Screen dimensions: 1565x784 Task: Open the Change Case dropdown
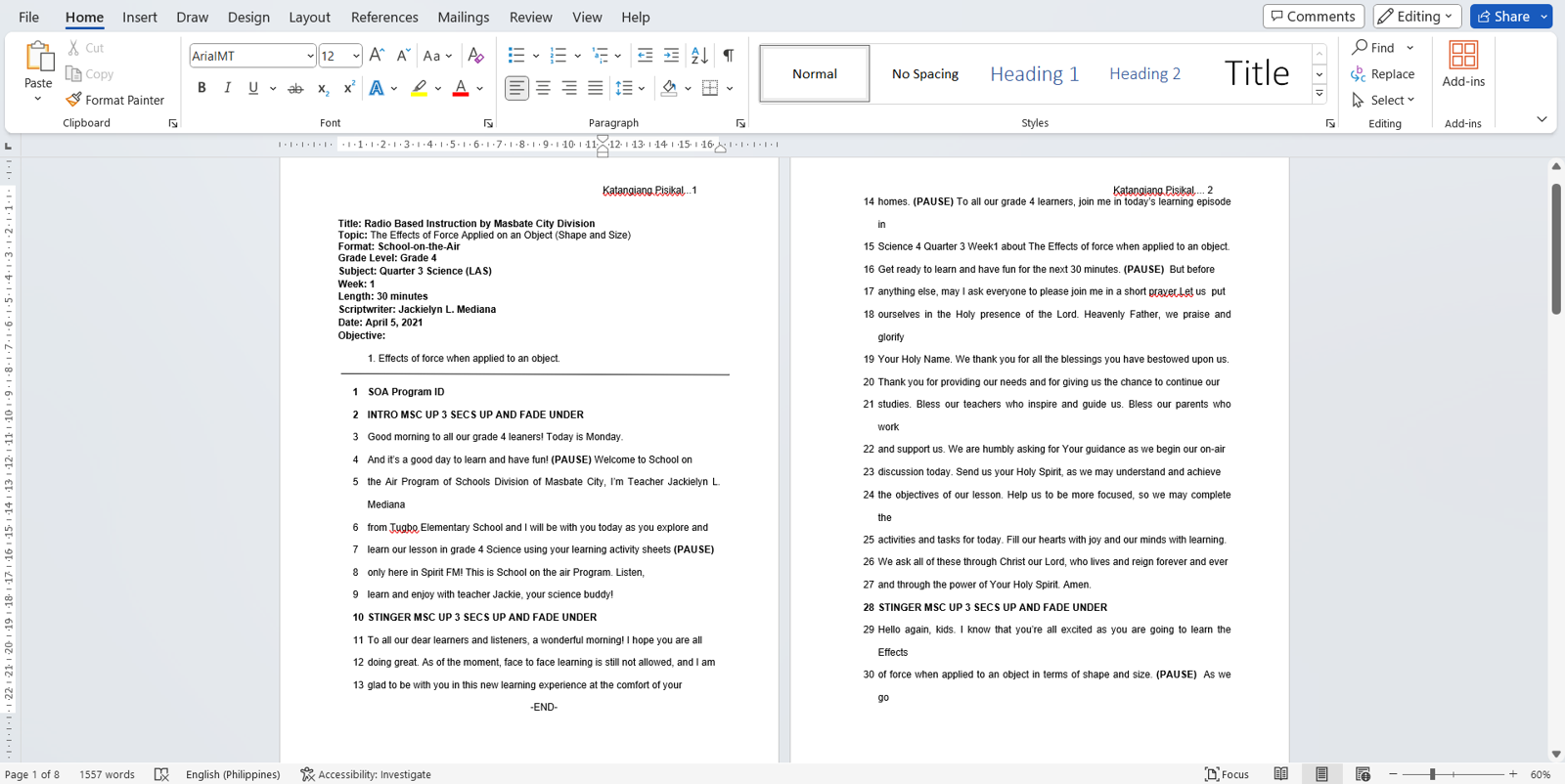coord(437,56)
